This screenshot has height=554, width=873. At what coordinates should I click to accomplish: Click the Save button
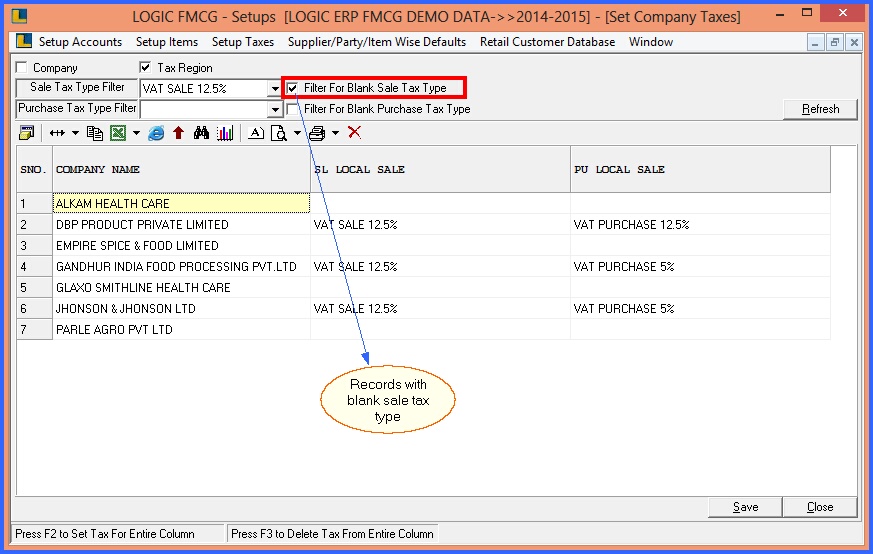pos(746,507)
